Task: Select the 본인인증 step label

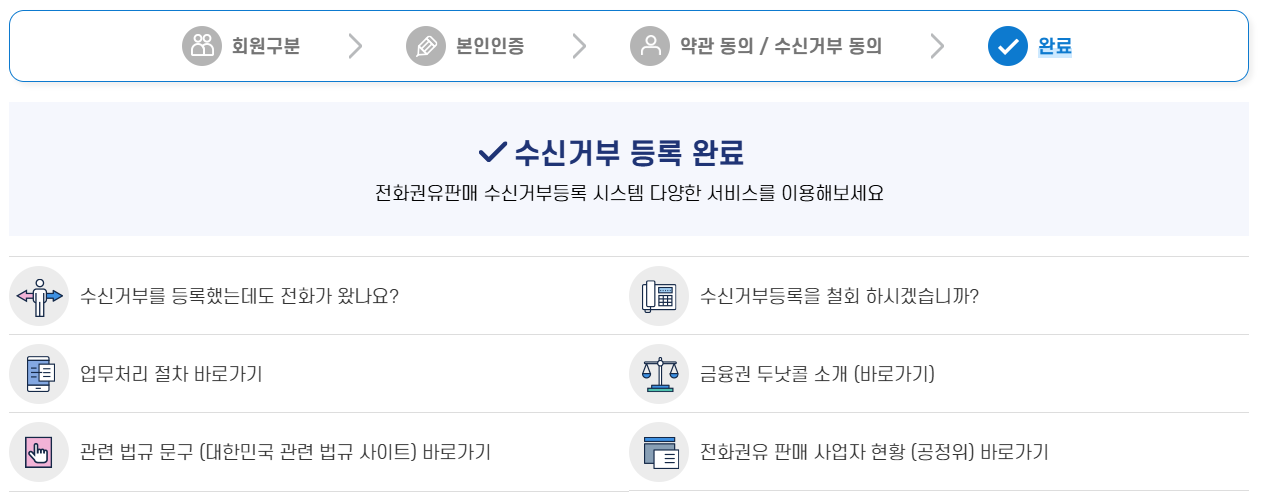Action: pos(490,45)
